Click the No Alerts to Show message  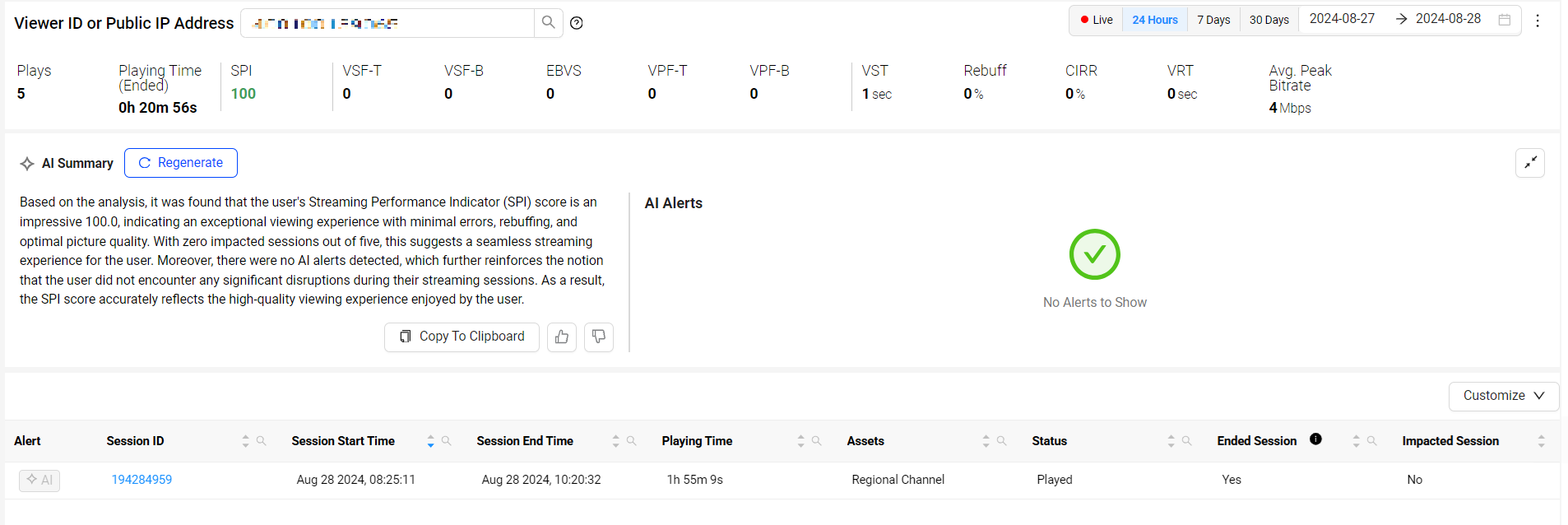pos(1094,303)
